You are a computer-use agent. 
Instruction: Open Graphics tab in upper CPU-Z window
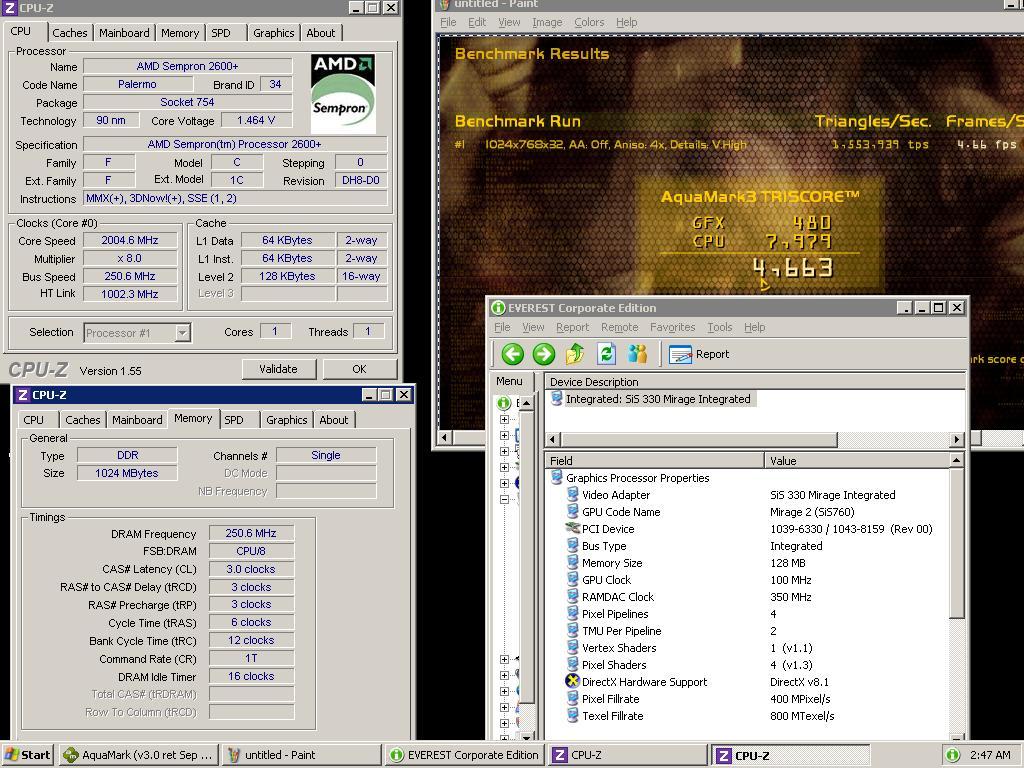coord(274,33)
